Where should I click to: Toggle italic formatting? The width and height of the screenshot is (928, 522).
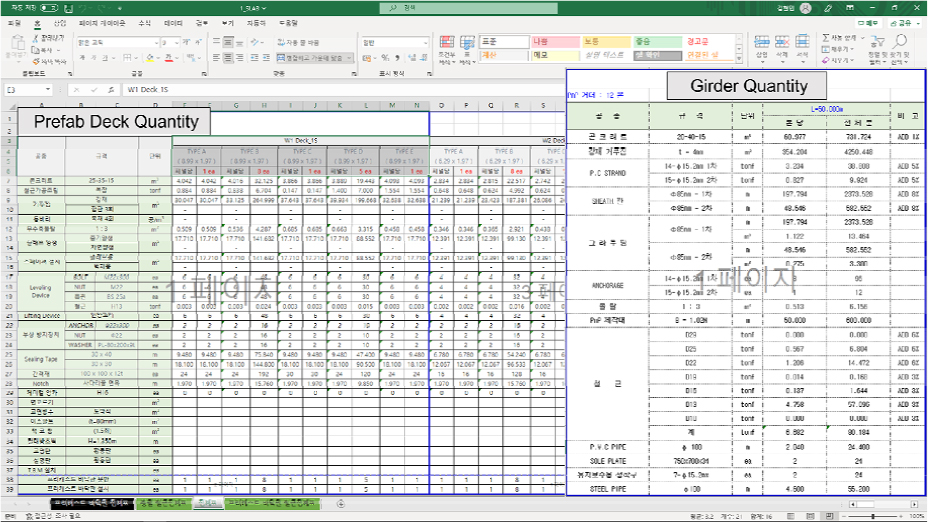94,57
